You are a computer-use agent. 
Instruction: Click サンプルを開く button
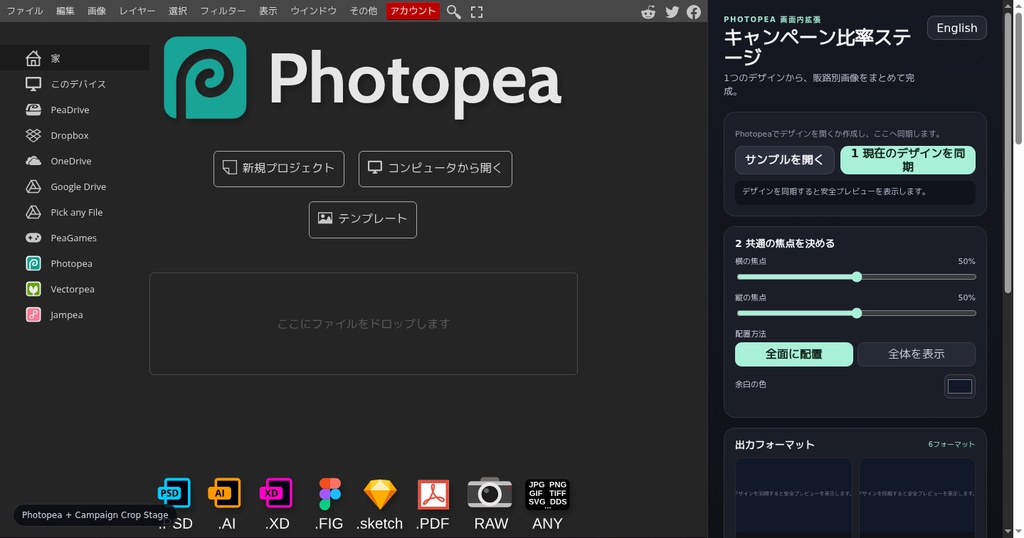click(x=784, y=160)
